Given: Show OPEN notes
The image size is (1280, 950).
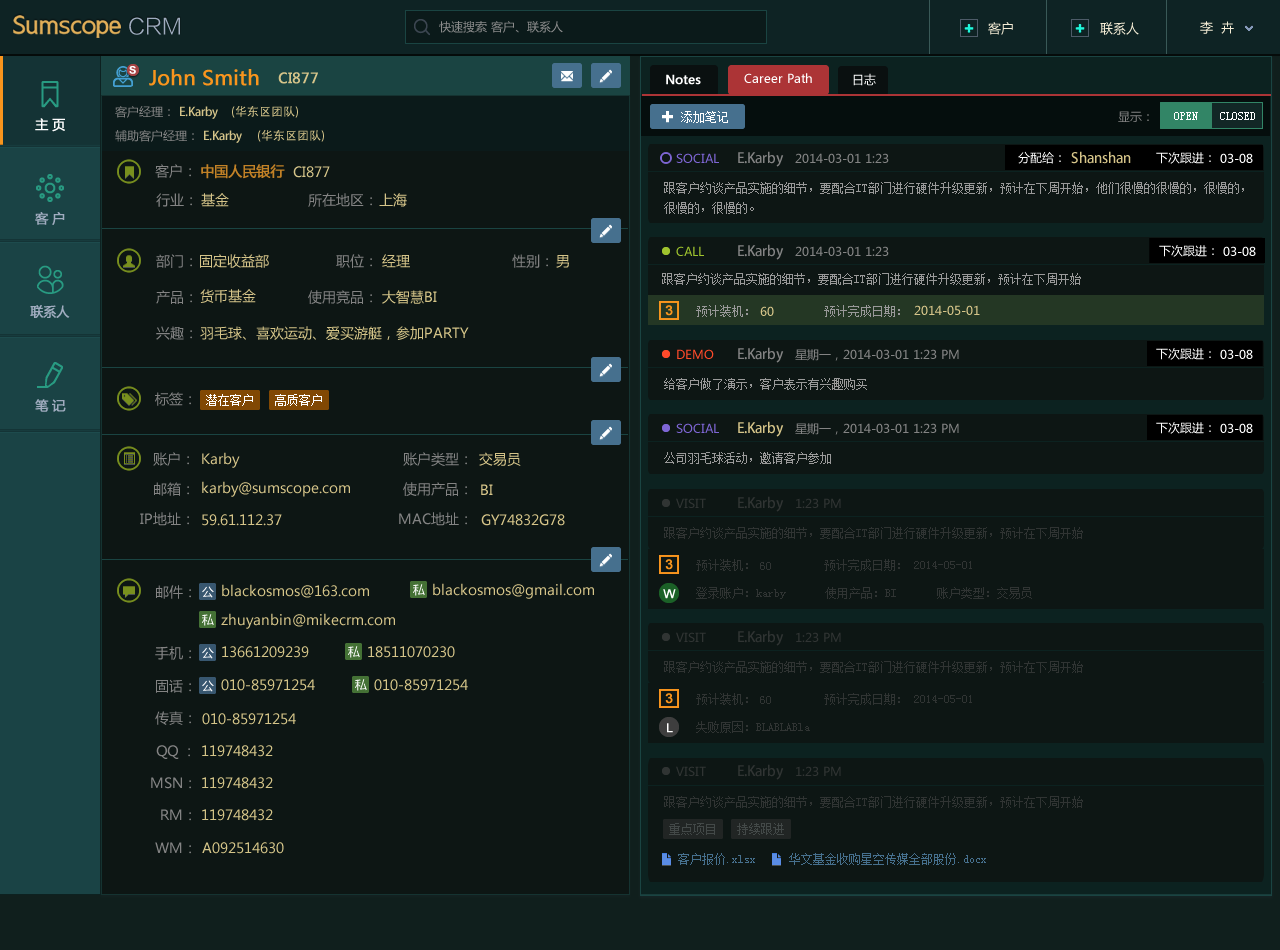Looking at the screenshot, I should coord(1186,116).
